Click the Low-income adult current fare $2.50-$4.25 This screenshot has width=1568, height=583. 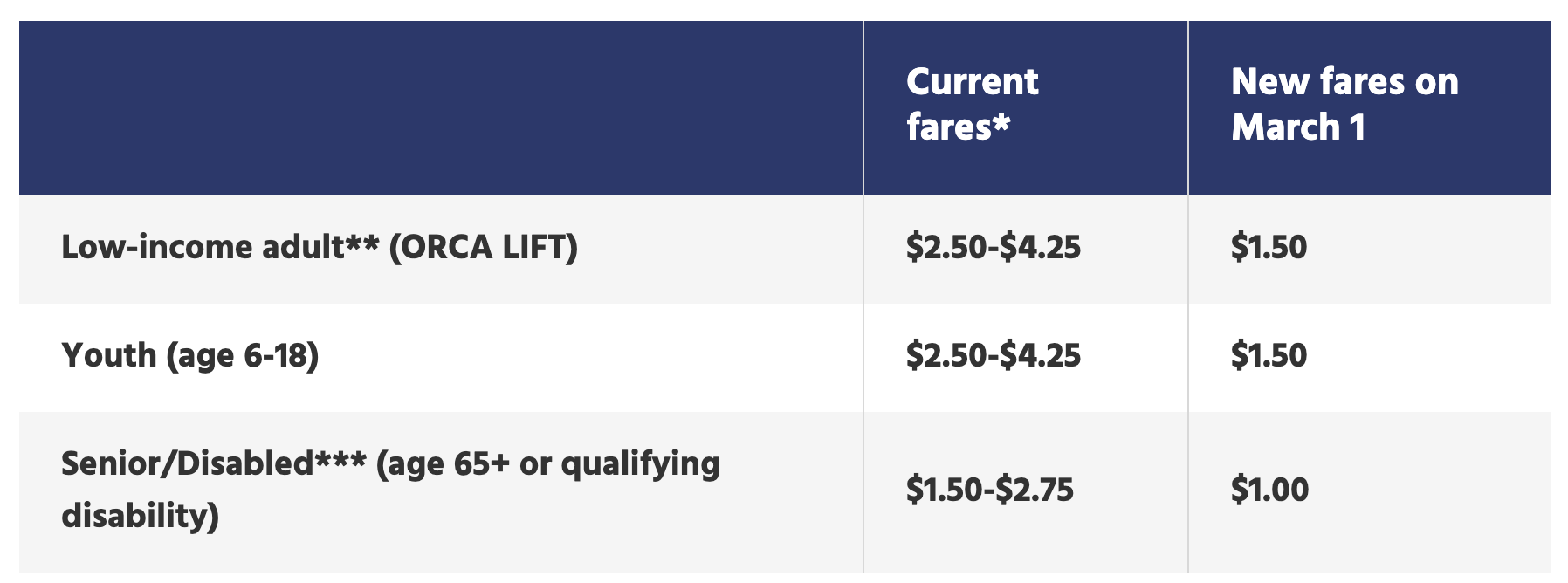[x=993, y=247]
